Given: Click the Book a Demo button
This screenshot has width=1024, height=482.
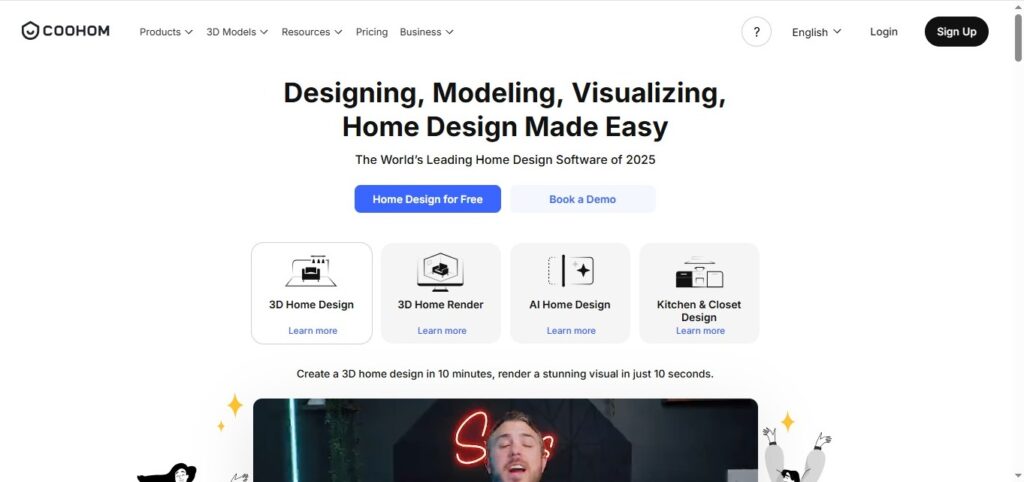Looking at the screenshot, I should 583,199.
